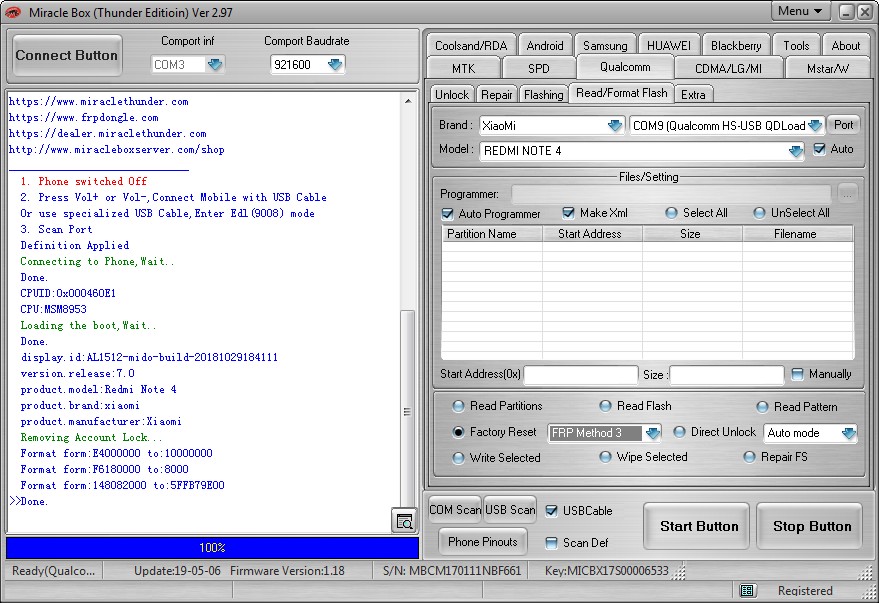Image resolution: width=879 pixels, height=603 pixels.
Task: Click the USB Scan button
Action: pos(510,509)
